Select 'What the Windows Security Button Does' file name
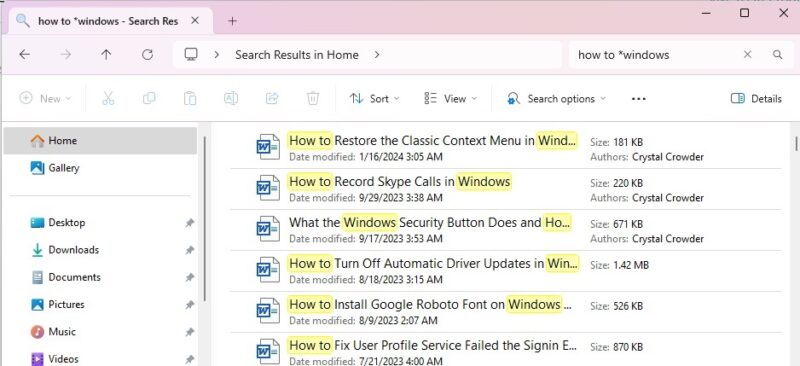 coord(430,223)
